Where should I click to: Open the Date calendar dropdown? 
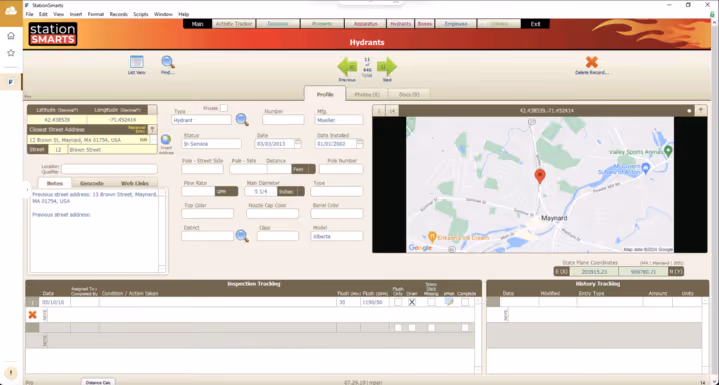click(x=298, y=144)
